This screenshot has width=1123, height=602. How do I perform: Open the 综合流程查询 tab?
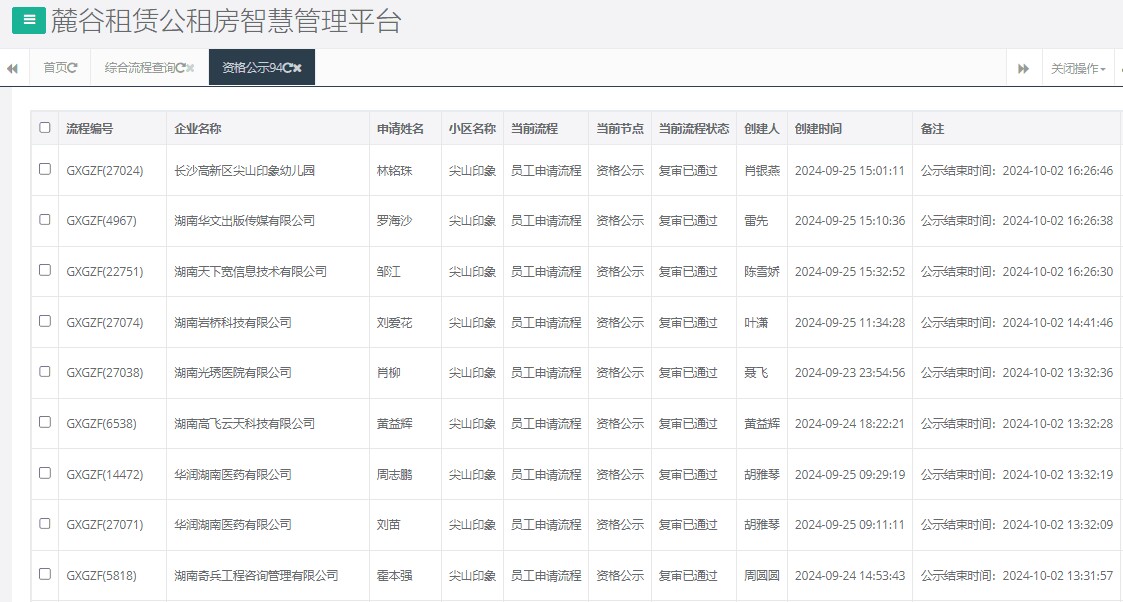pyautogui.click(x=138, y=68)
